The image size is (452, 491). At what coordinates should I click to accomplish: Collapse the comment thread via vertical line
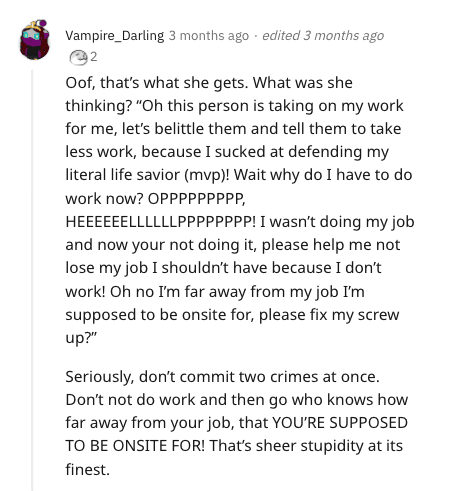tap(32, 280)
